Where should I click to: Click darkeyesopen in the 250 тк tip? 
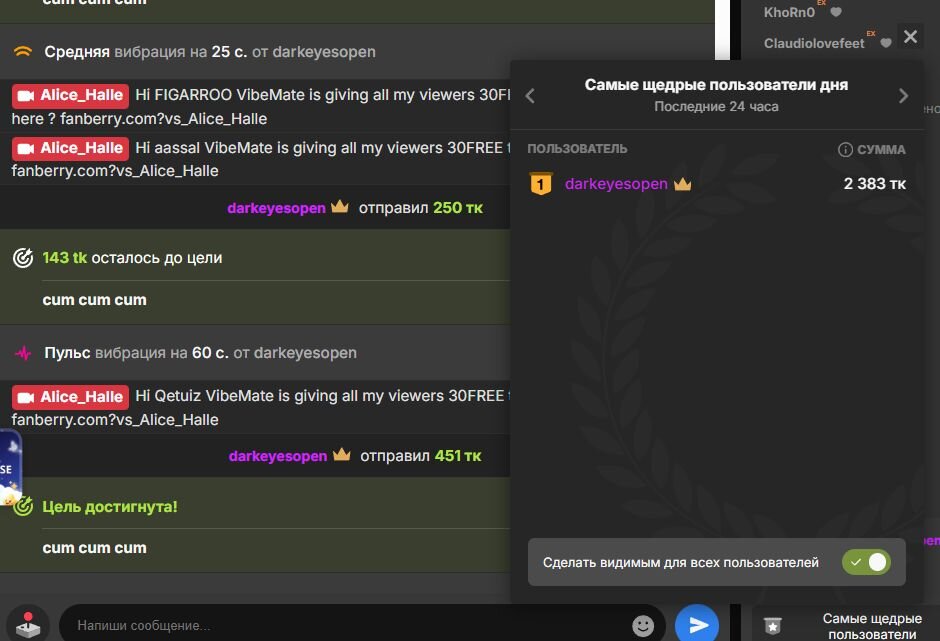(x=276, y=208)
